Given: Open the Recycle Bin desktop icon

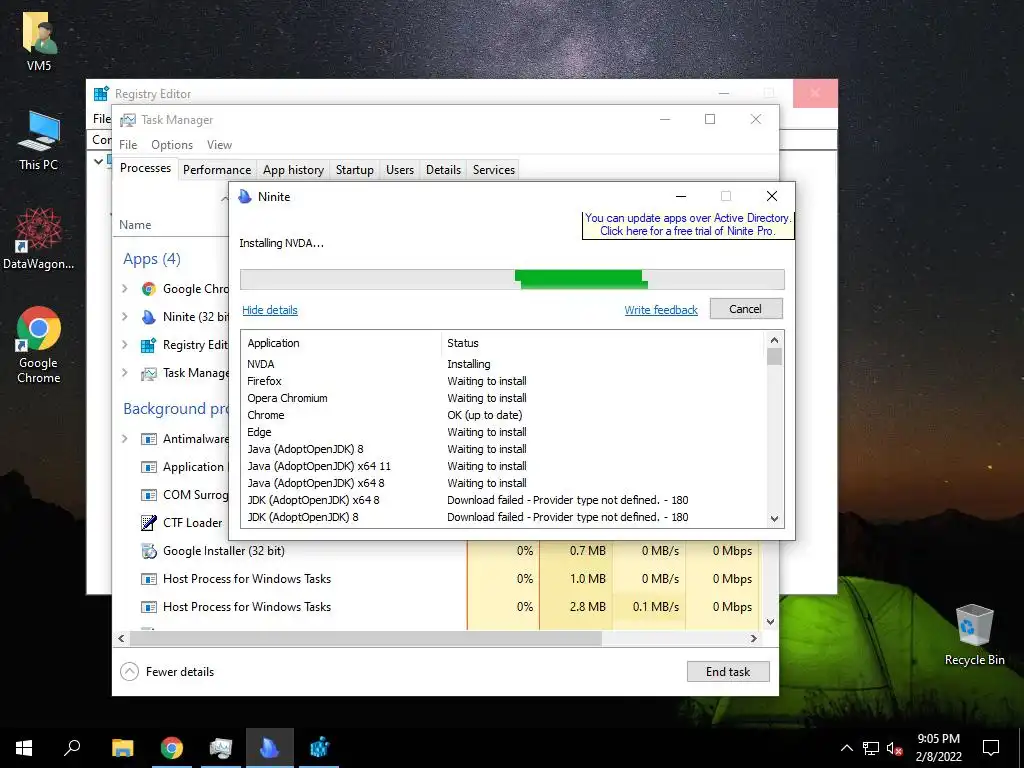Looking at the screenshot, I should (974, 635).
